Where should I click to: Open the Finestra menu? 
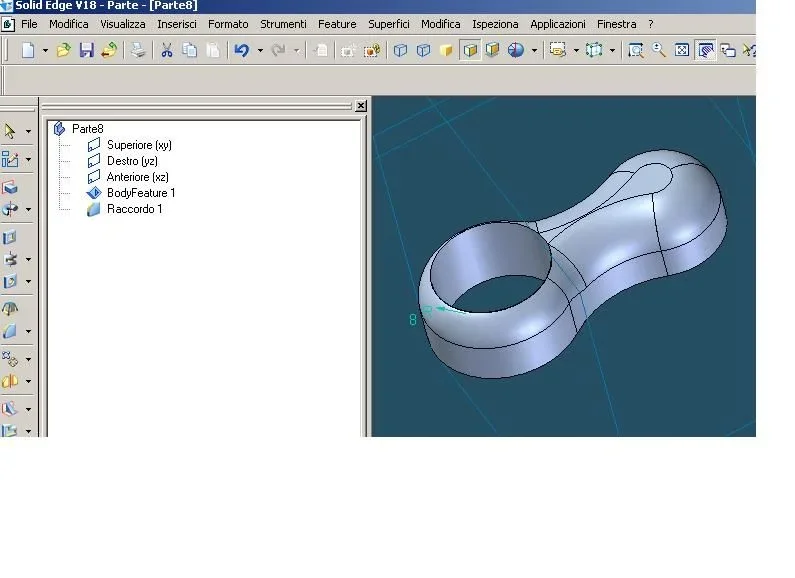click(617, 24)
